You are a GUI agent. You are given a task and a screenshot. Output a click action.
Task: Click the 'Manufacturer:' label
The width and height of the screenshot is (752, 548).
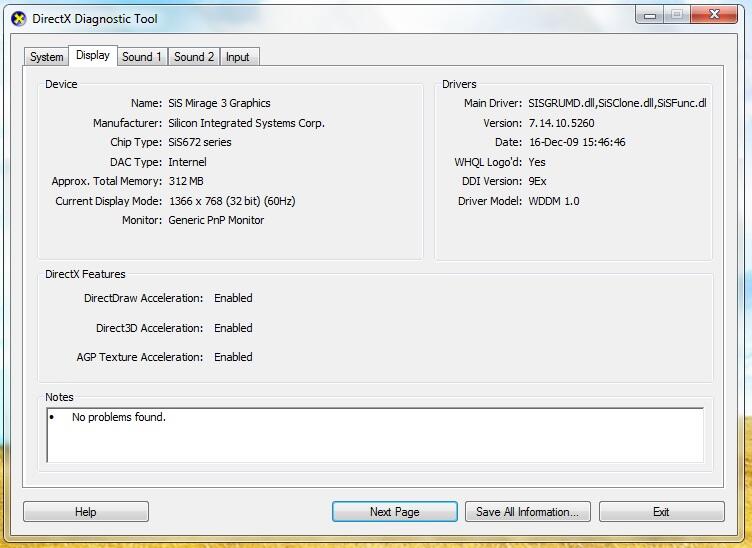[x=128, y=123]
